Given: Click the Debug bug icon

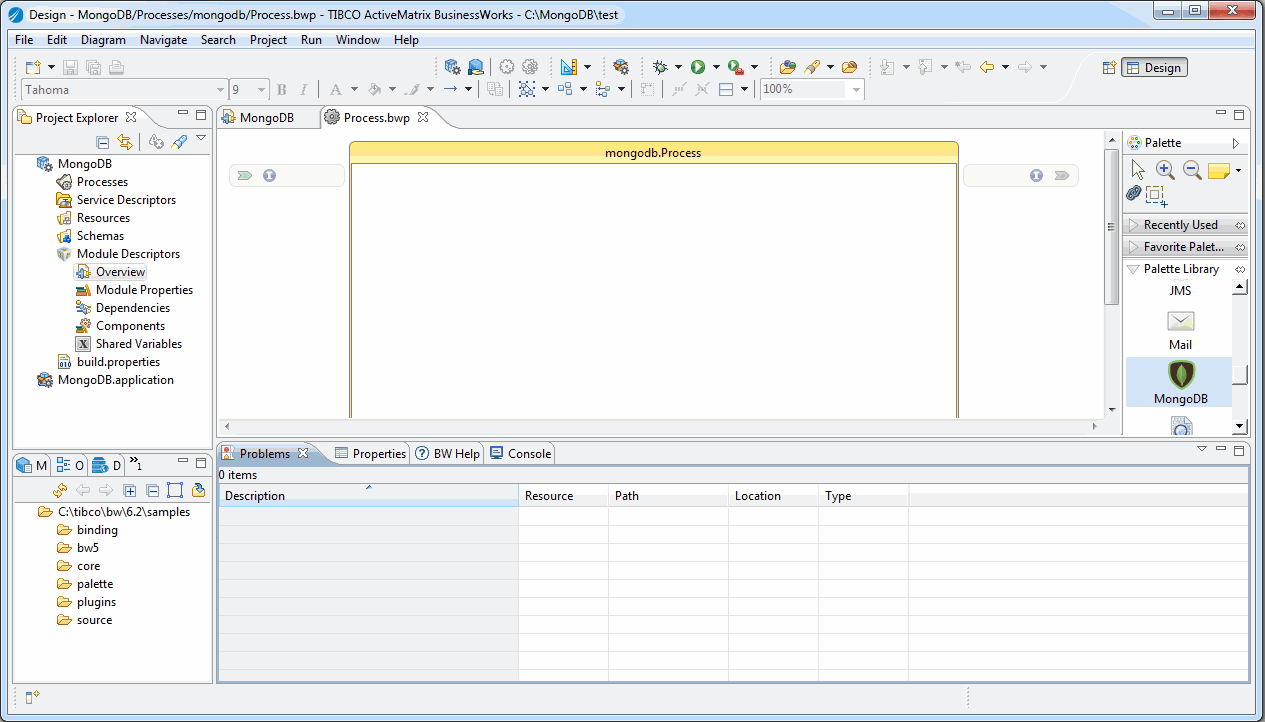Looking at the screenshot, I should [660, 67].
